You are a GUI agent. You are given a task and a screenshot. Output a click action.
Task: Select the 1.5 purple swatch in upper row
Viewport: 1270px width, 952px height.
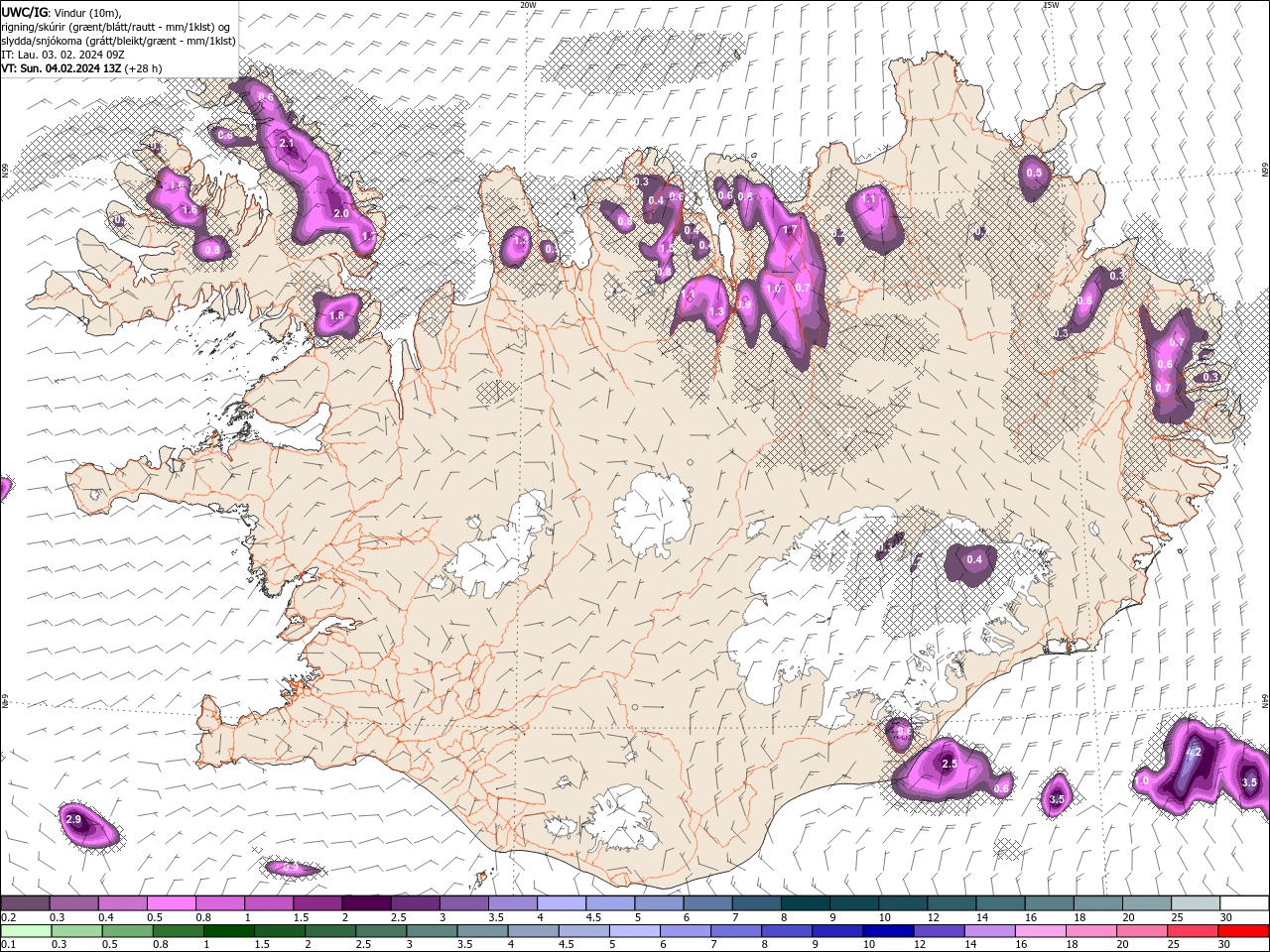pyautogui.click(x=317, y=903)
